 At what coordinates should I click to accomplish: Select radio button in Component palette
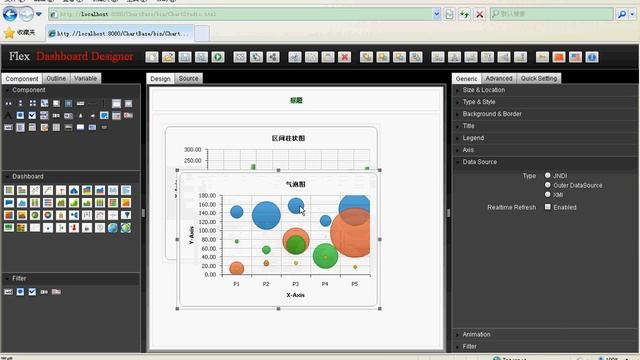pos(20,116)
